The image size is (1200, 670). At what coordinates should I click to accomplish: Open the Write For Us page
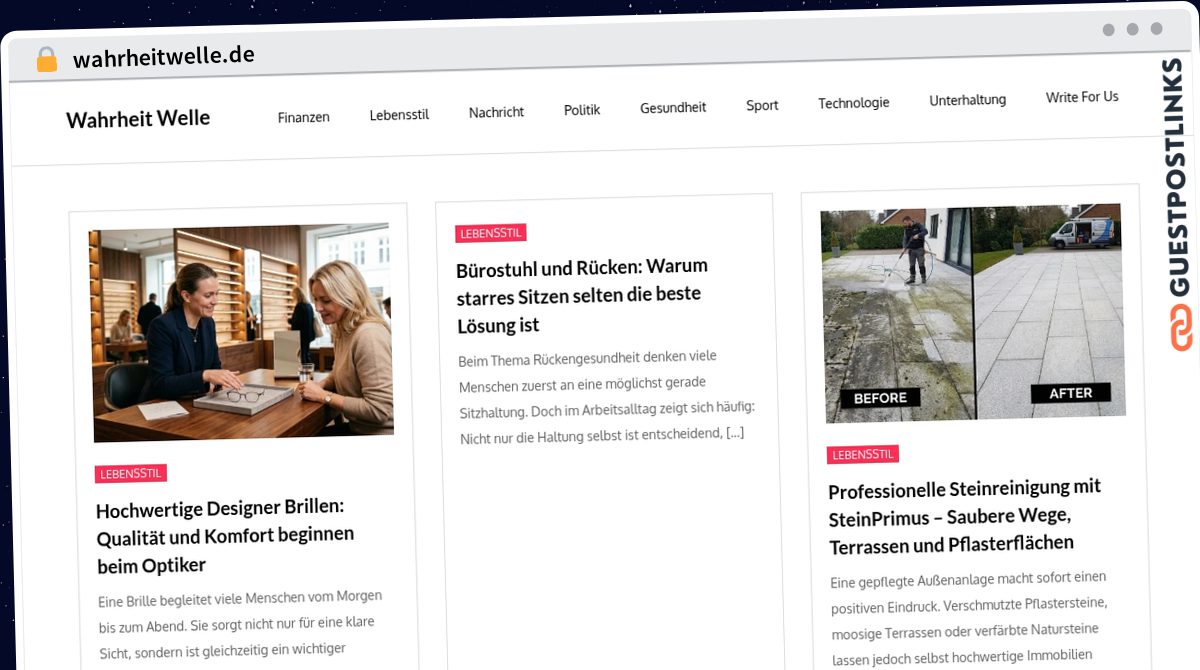coord(1082,97)
